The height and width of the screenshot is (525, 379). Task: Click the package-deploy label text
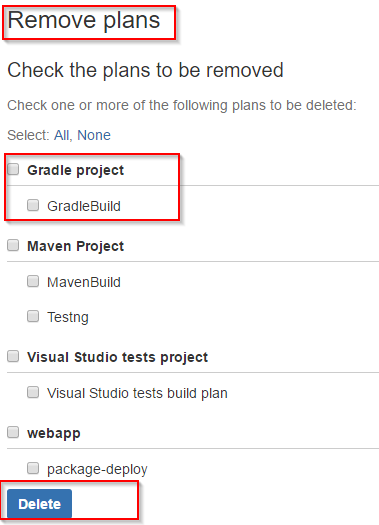97,469
